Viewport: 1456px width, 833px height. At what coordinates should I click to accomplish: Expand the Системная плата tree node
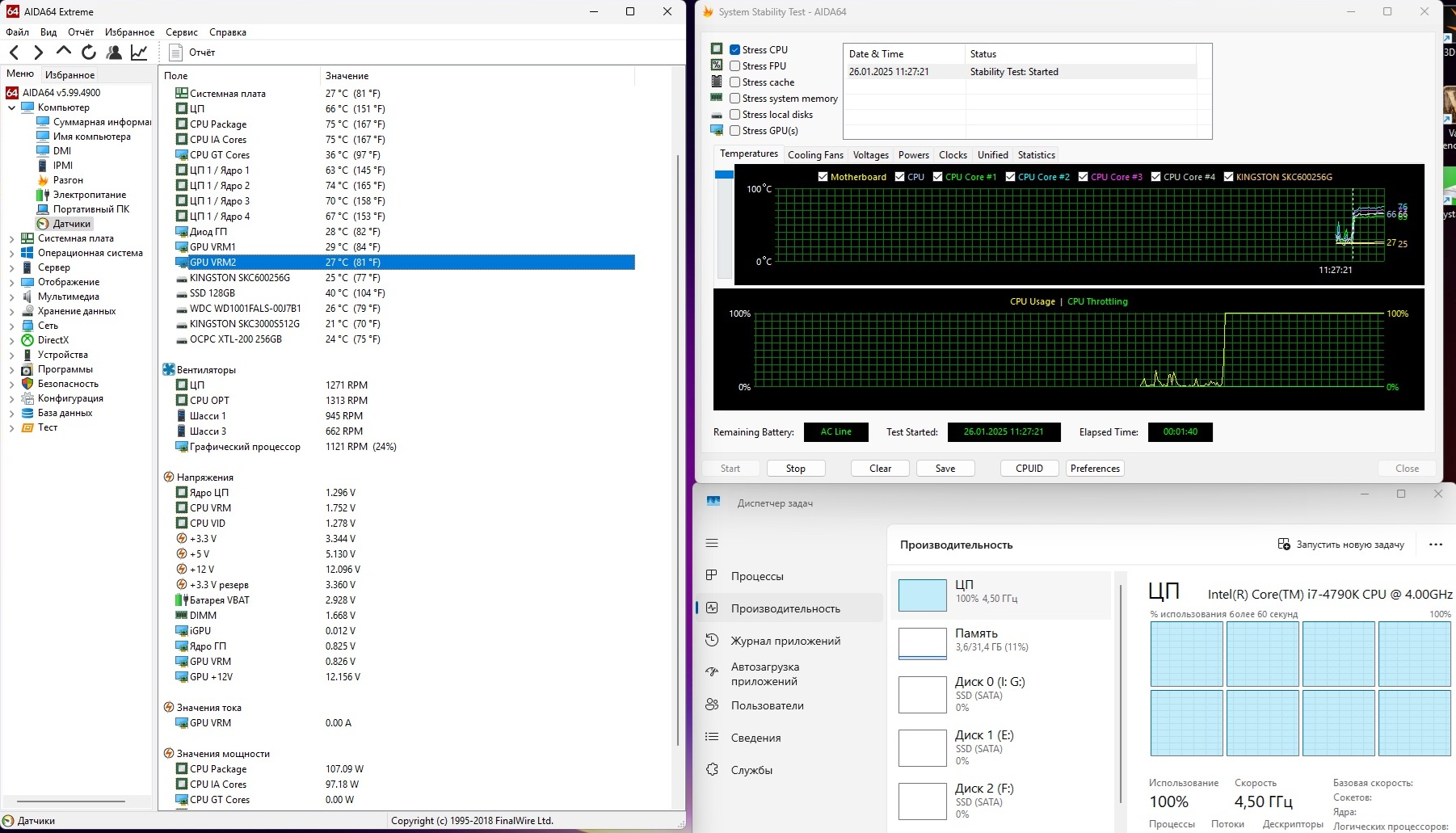11,238
